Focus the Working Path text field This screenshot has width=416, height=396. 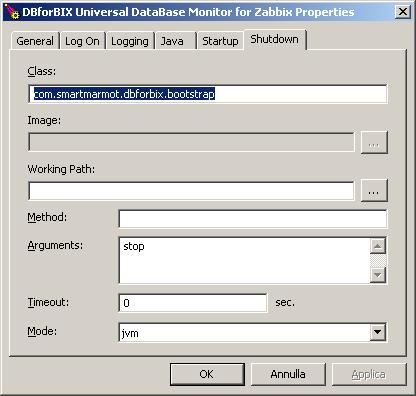[191, 191]
